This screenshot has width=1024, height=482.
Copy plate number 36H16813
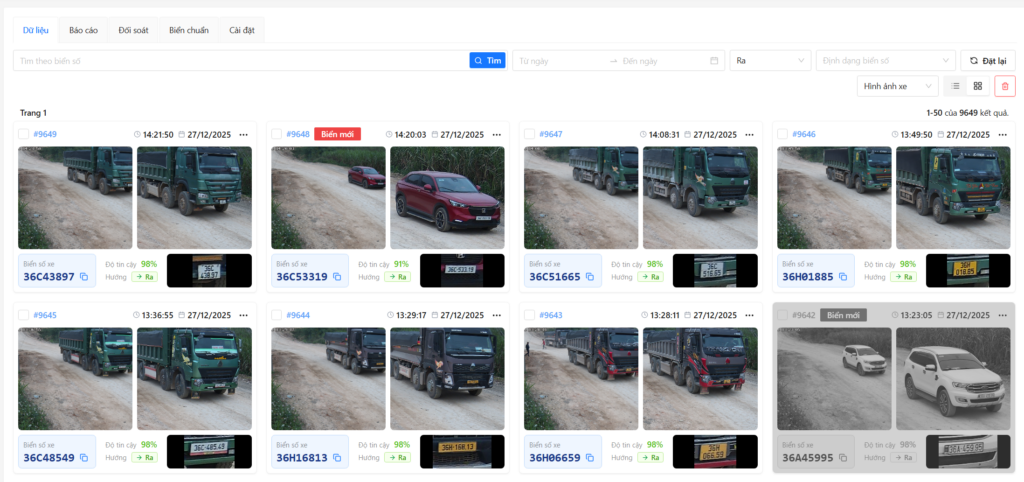337,458
